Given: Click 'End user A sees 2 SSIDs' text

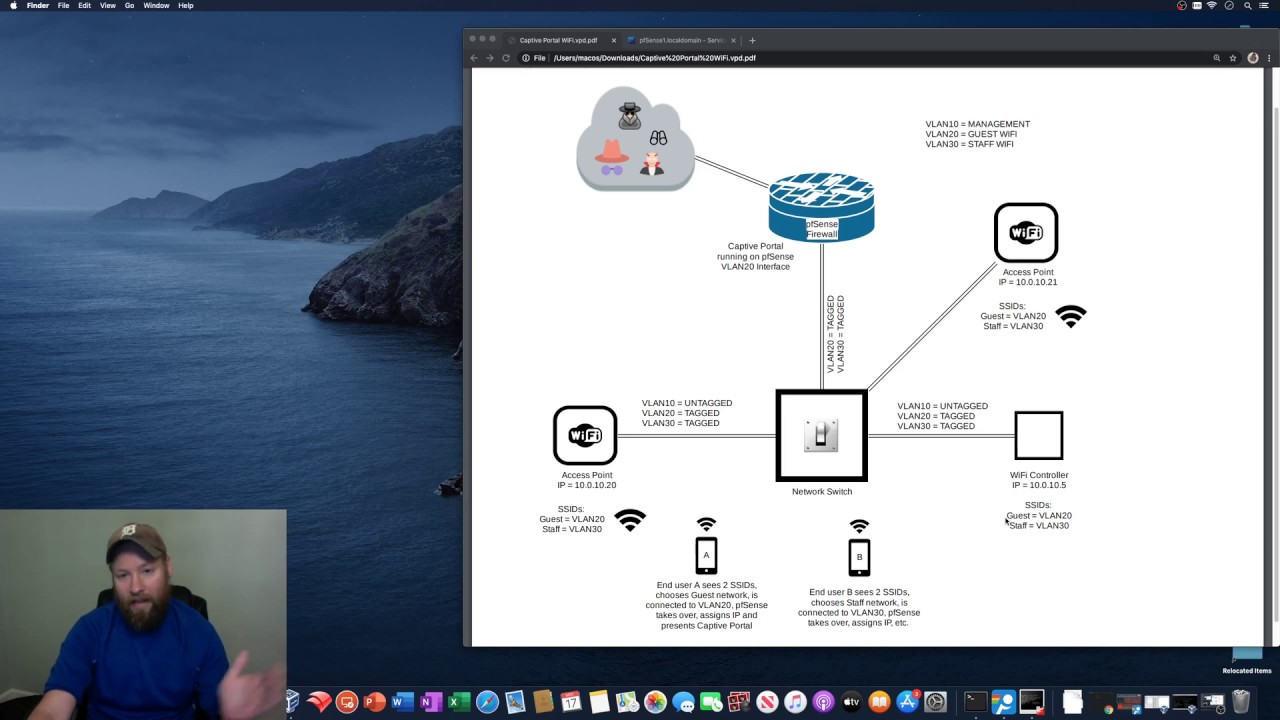Looking at the screenshot, I should (706, 585).
